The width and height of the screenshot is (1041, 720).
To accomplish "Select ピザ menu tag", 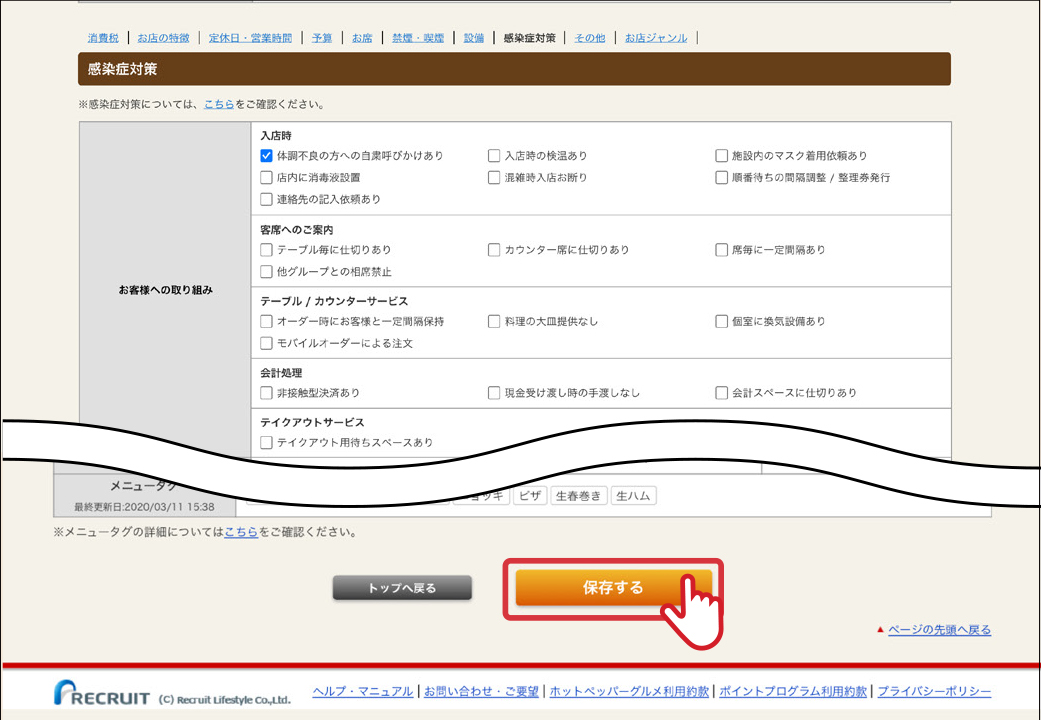I will pyautogui.click(x=530, y=495).
